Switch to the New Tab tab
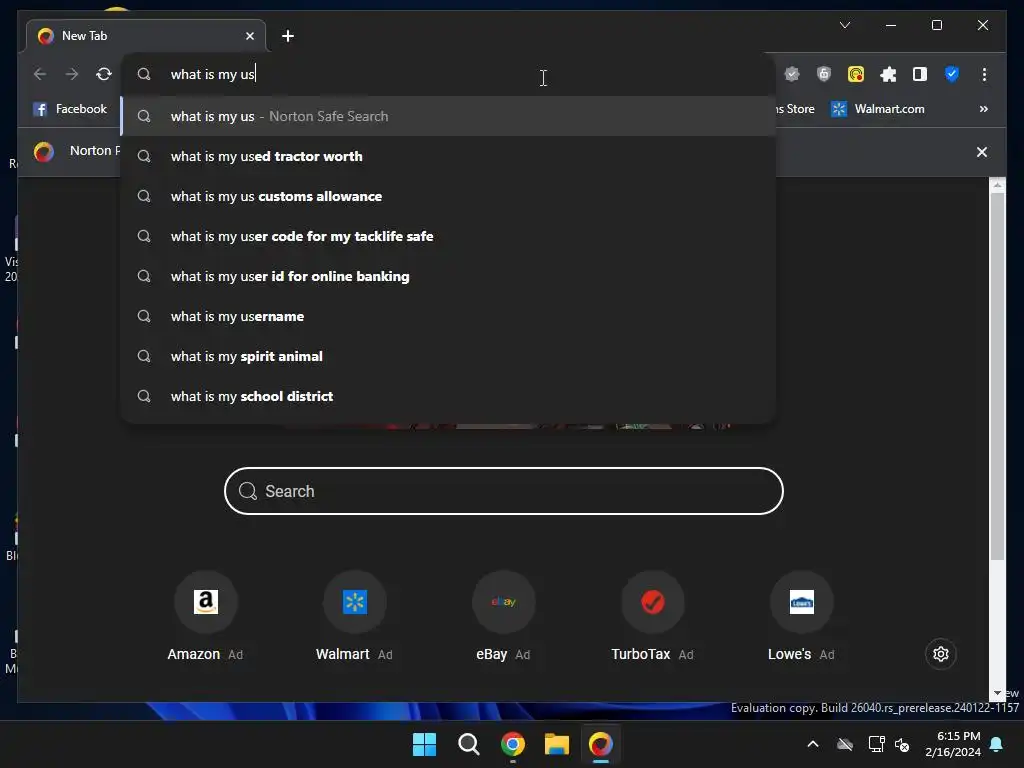The image size is (1024, 768). pyautogui.click(x=146, y=36)
